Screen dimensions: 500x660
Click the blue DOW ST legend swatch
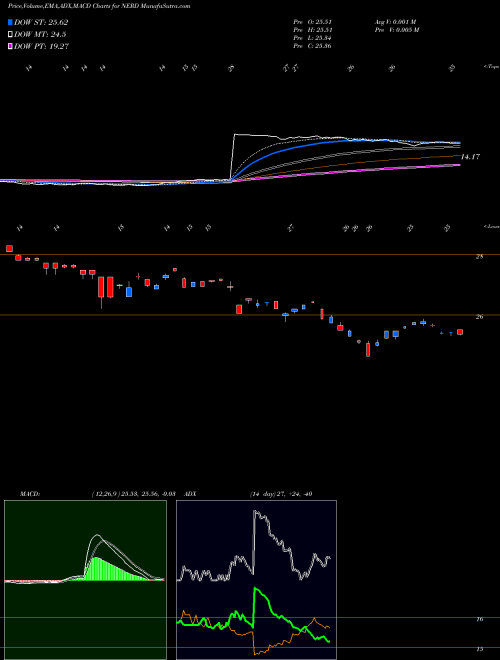(x=11, y=22)
